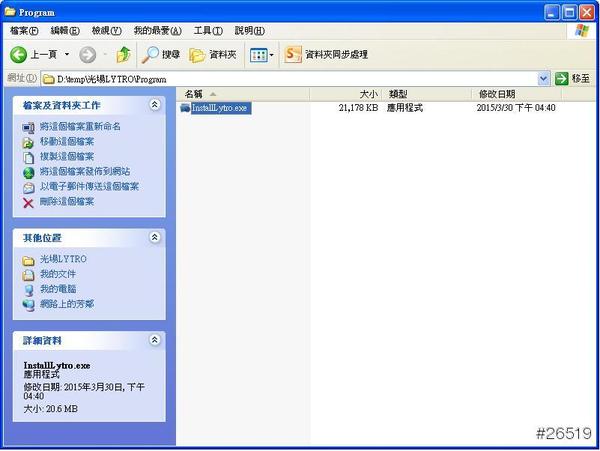Click the Windows flag logo
Viewport: 600px width, 451px height.
click(582, 31)
